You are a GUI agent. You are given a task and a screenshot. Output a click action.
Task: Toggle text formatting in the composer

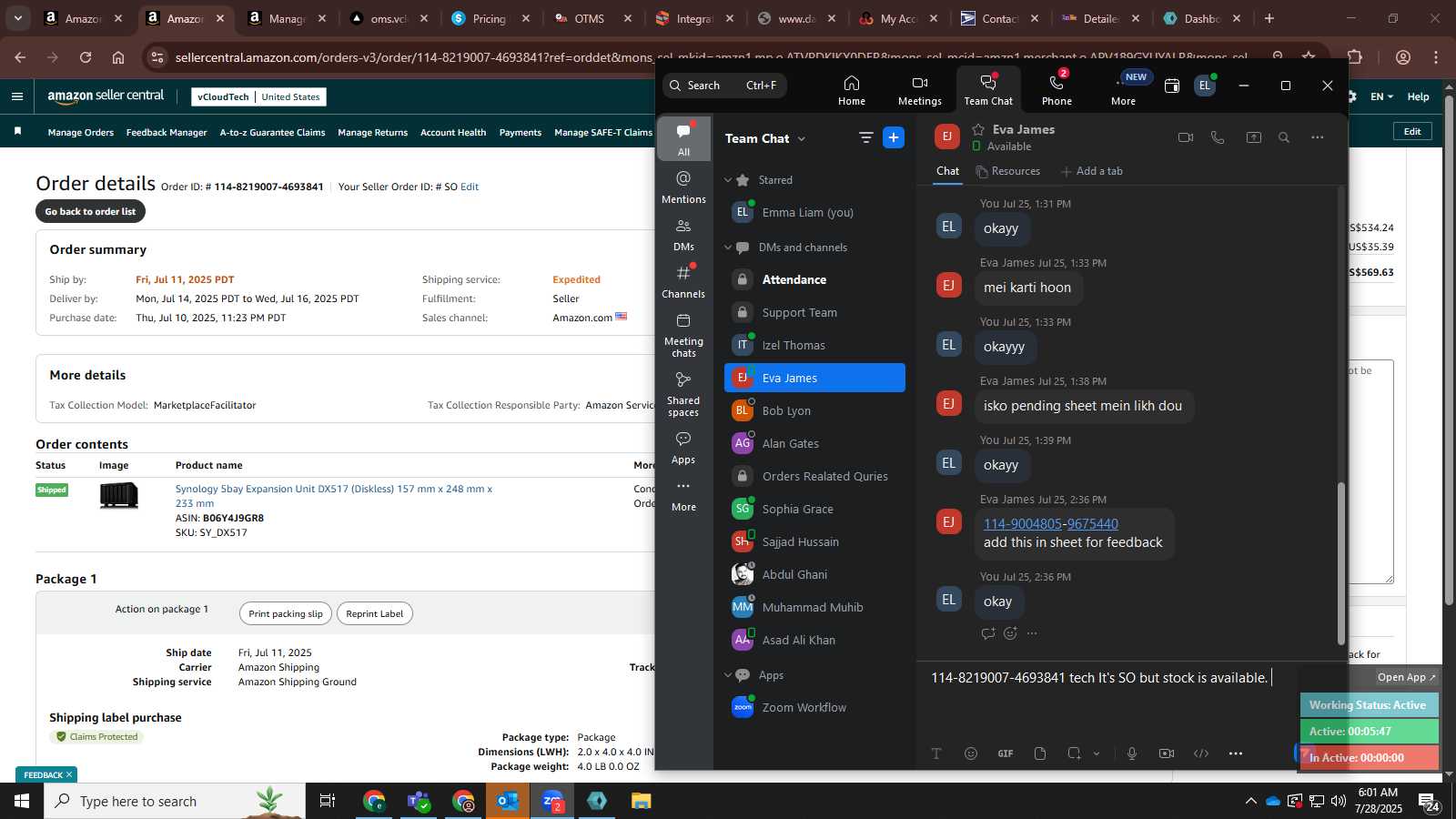tap(936, 753)
